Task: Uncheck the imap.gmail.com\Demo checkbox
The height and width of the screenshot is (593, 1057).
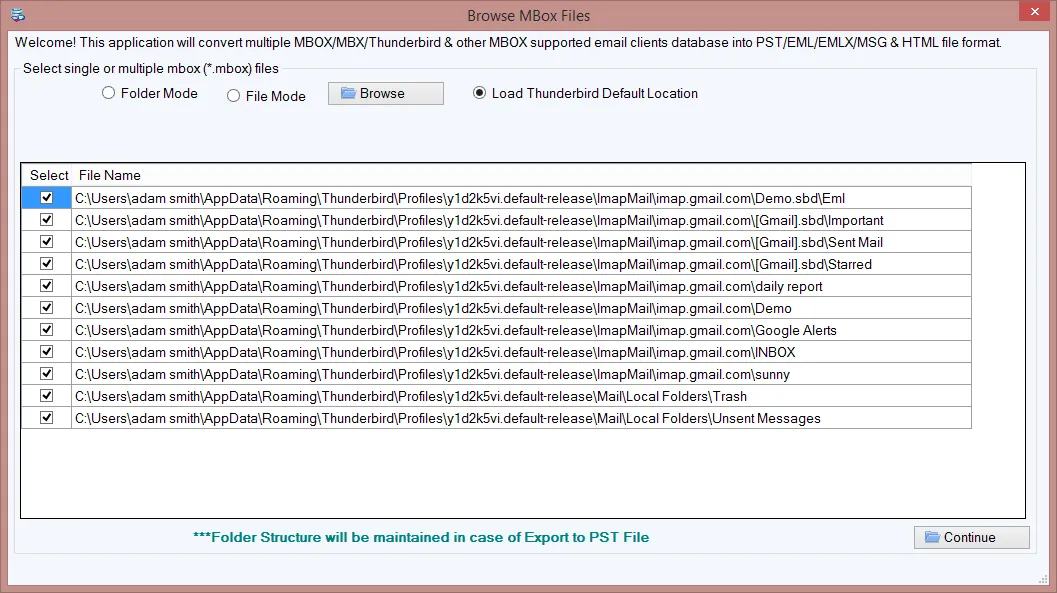Action: click(47, 308)
